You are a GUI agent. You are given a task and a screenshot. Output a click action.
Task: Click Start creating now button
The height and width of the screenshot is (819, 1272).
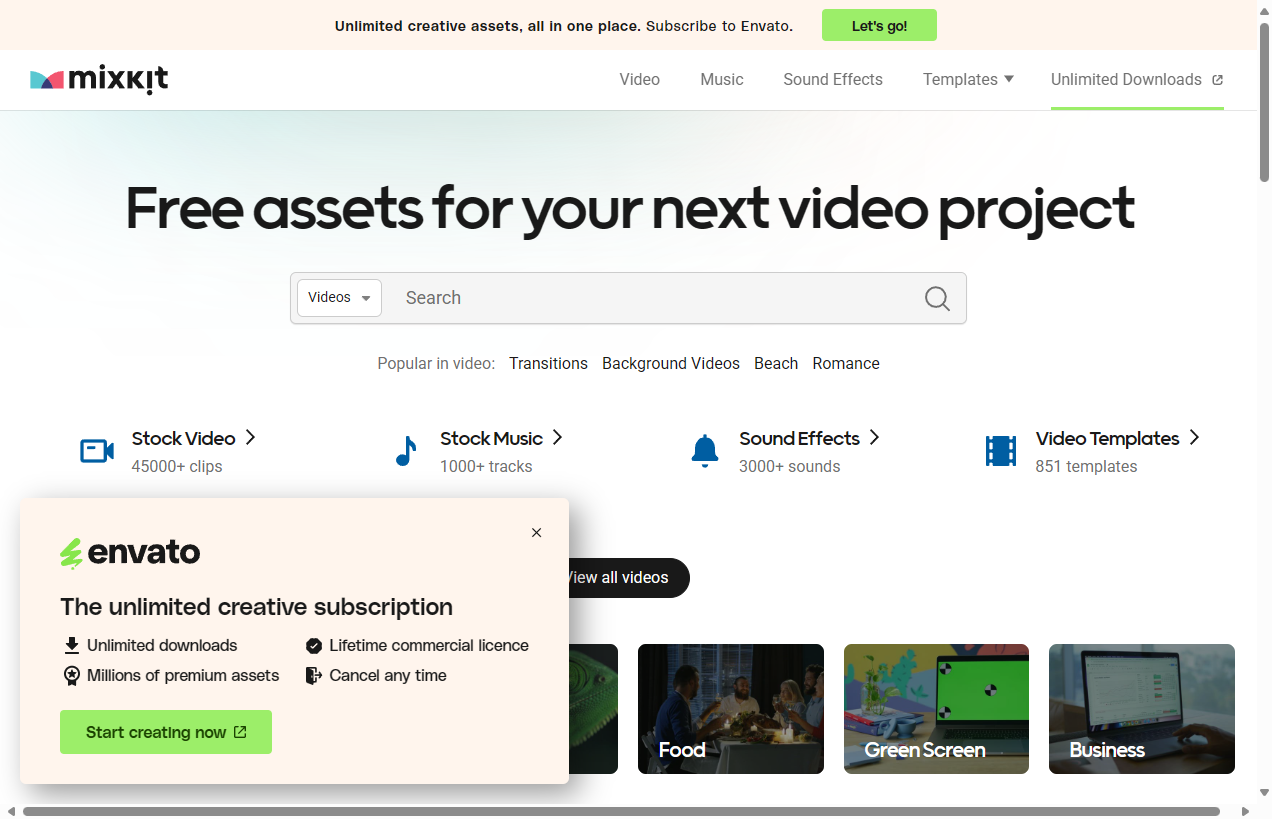click(x=166, y=732)
